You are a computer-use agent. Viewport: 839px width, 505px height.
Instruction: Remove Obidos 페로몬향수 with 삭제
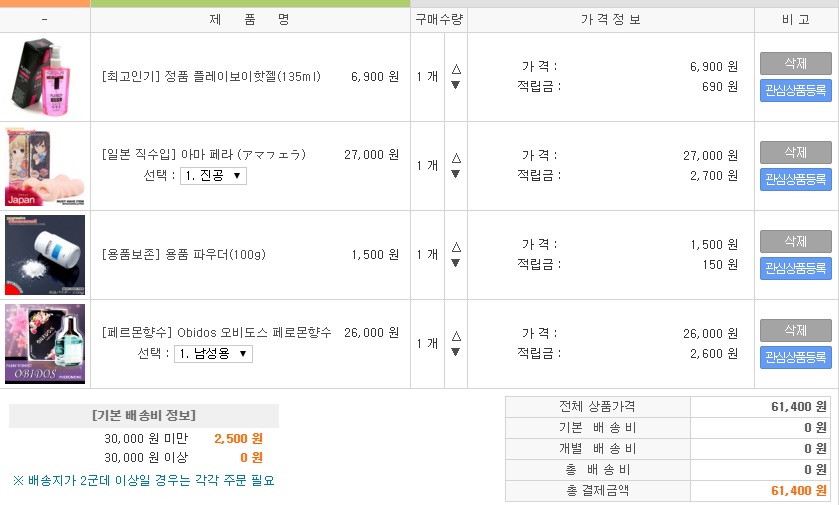click(795, 330)
